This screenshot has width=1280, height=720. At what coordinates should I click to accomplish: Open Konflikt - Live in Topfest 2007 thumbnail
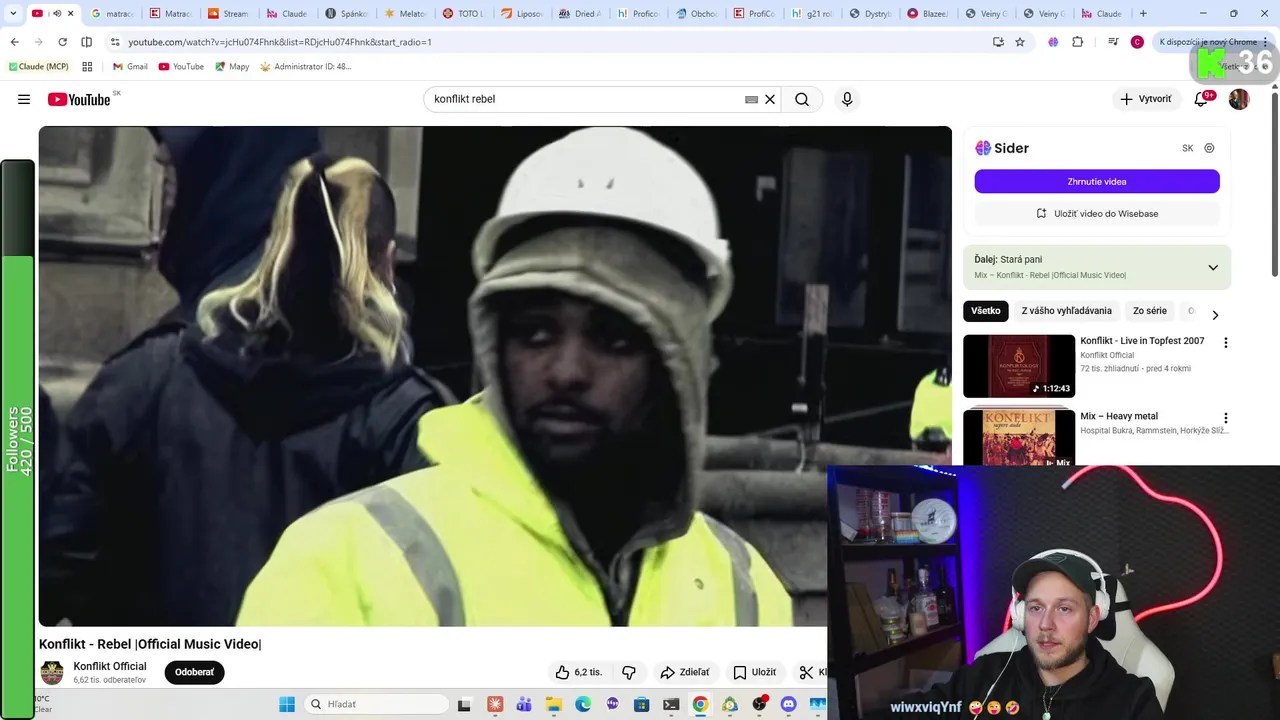(1019, 366)
